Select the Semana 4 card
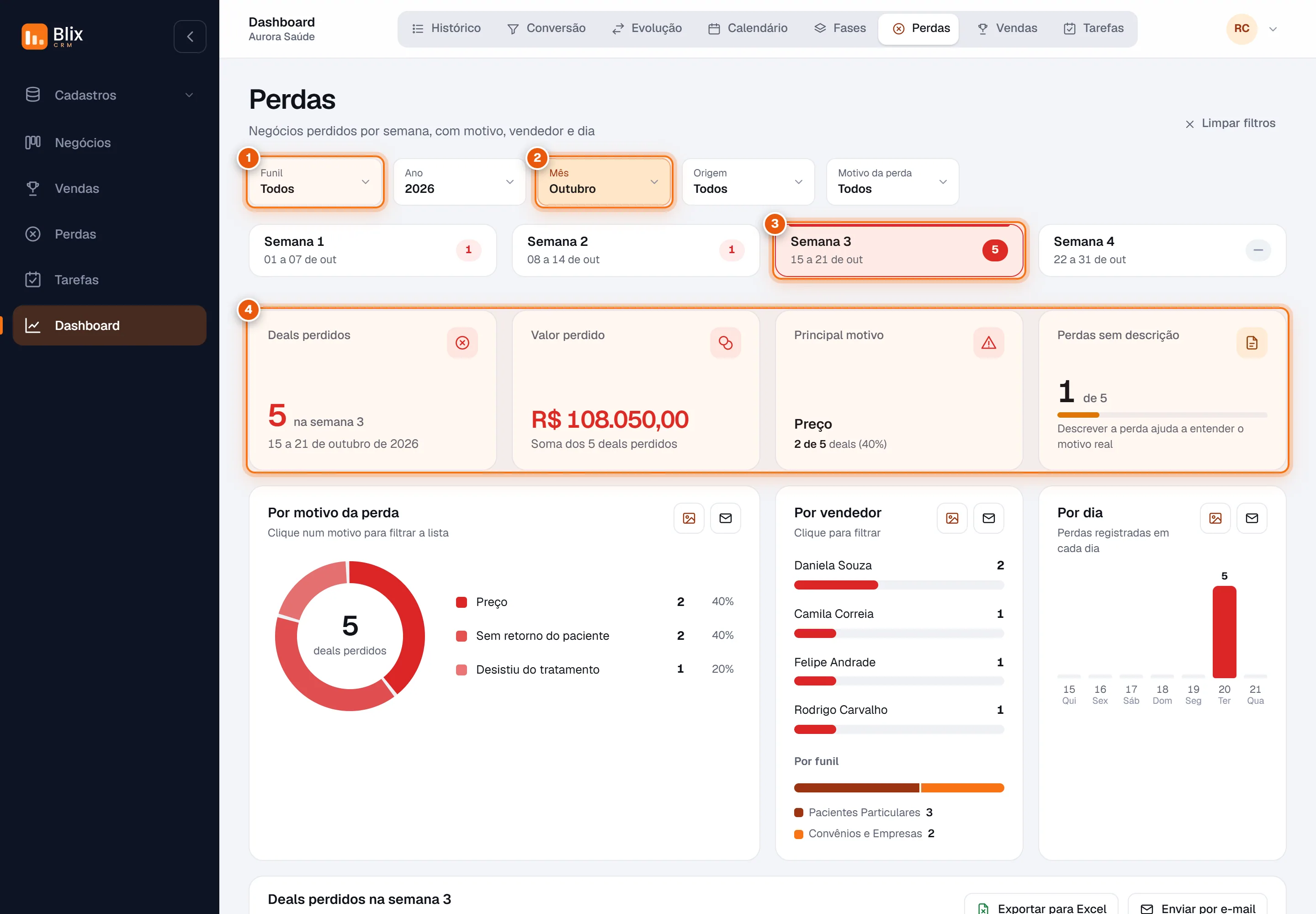The image size is (1316, 914). point(1162,250)
